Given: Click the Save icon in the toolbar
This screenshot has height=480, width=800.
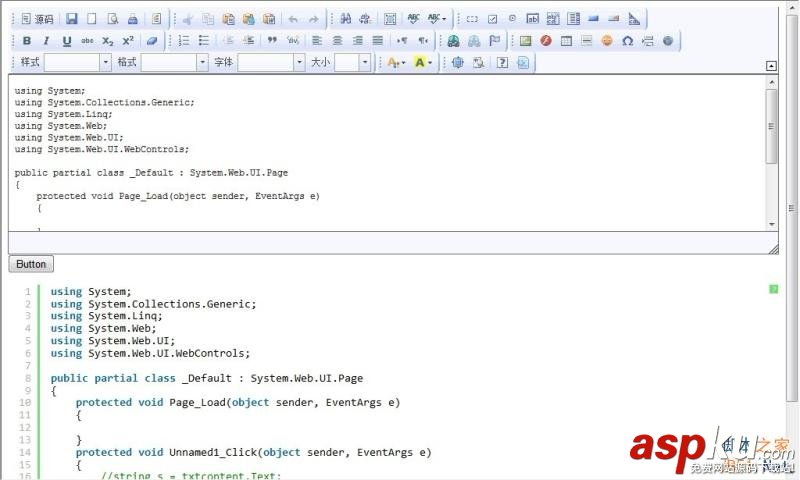Looking at the screenshot, I should tap(72, 19).
